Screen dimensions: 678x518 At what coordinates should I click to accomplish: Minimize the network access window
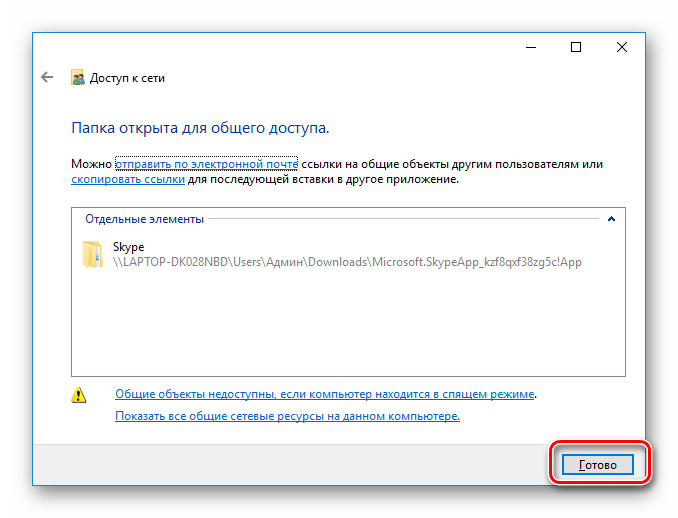pos(531,47)
